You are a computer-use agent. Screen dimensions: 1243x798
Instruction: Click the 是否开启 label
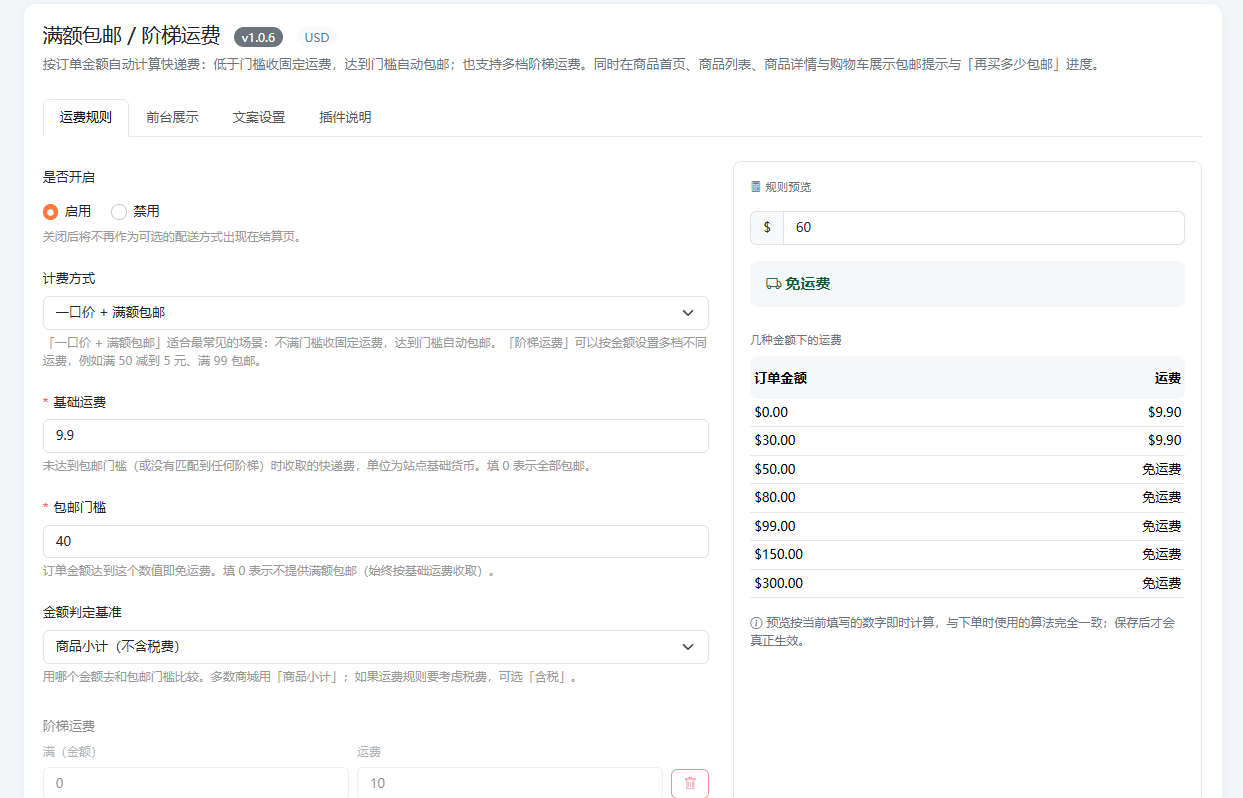click(69, 177)
